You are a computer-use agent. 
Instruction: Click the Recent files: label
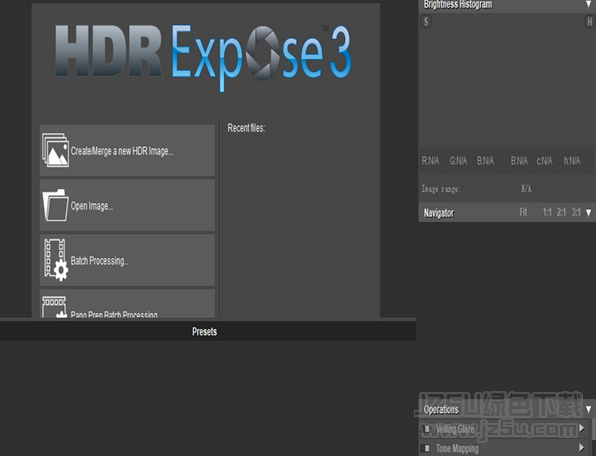point(246,128)
